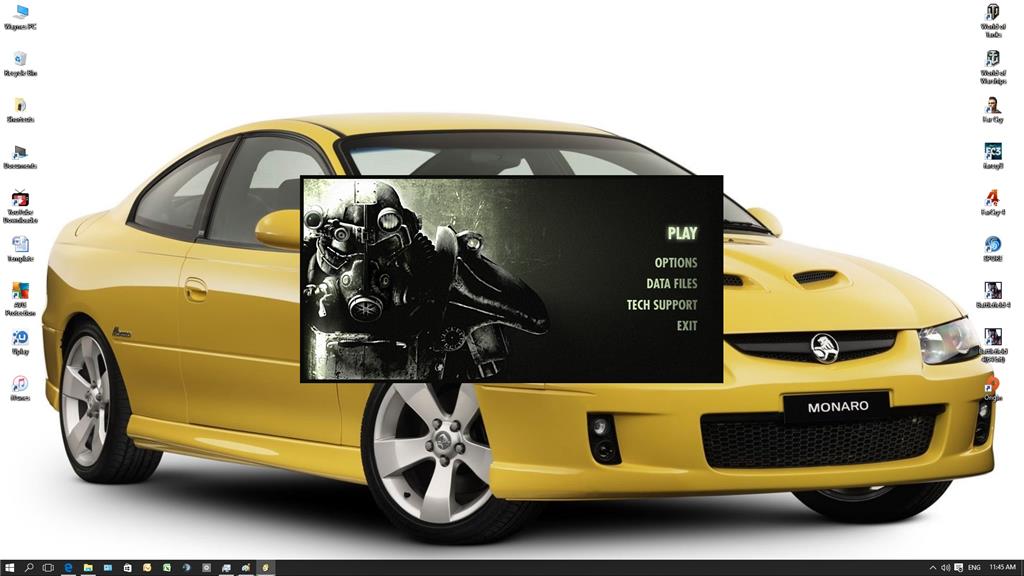
Task: Select TECH SUPPORT in the launcher
Action: 662,305
